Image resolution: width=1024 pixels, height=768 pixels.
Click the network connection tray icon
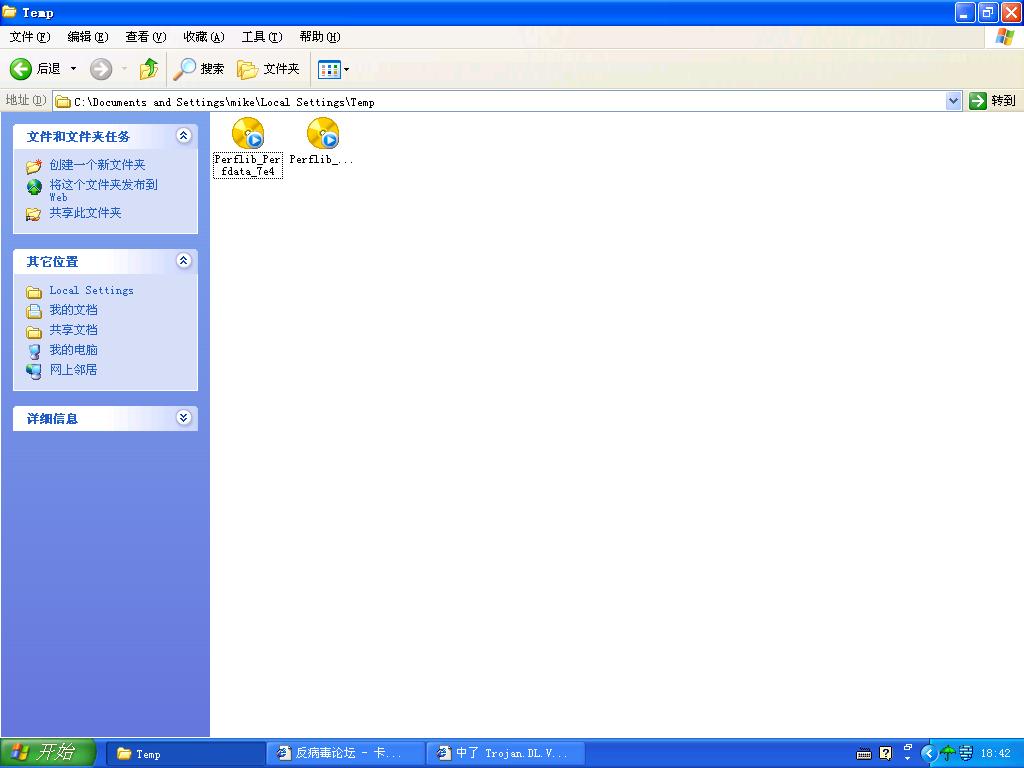point(966,754)
